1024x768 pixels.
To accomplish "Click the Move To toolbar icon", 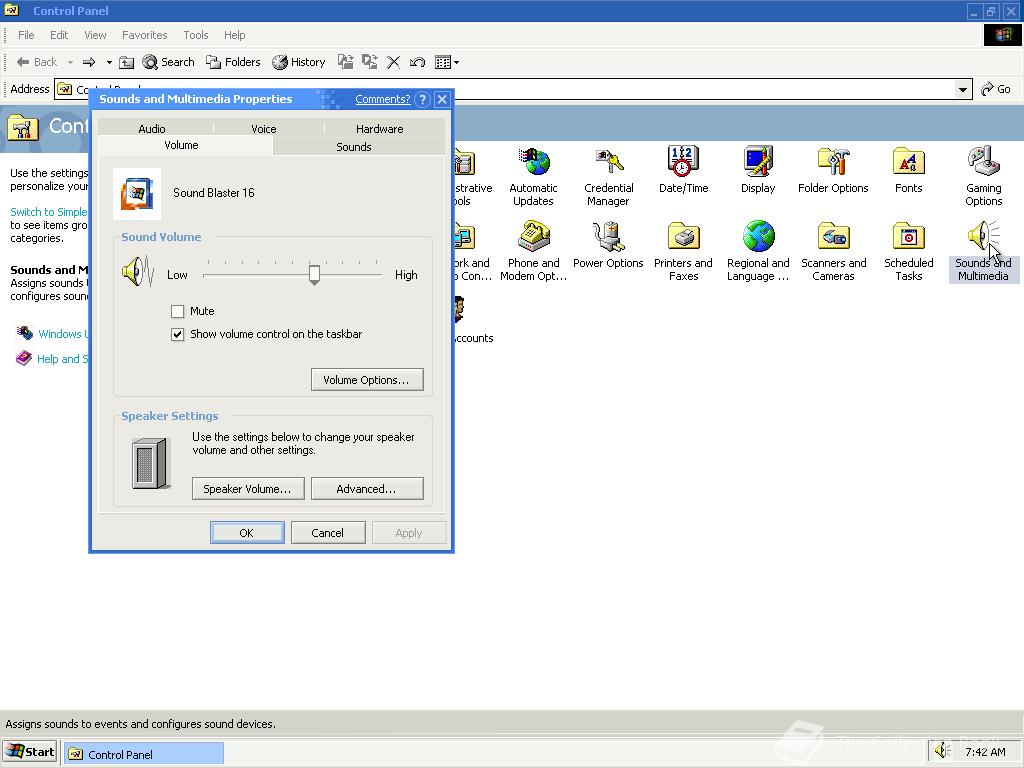I will pos(345,62).
